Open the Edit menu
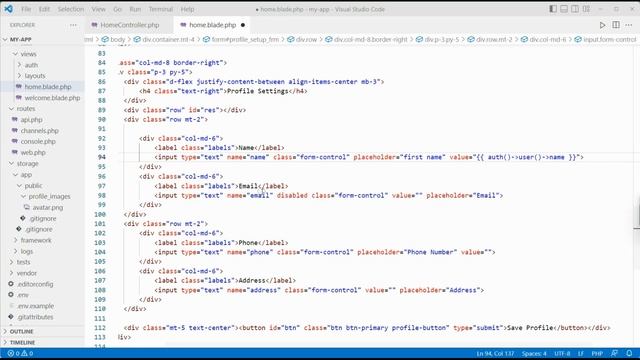Image resolution: width=640 pixels, height=360 pixels. [x=44, y=9]
